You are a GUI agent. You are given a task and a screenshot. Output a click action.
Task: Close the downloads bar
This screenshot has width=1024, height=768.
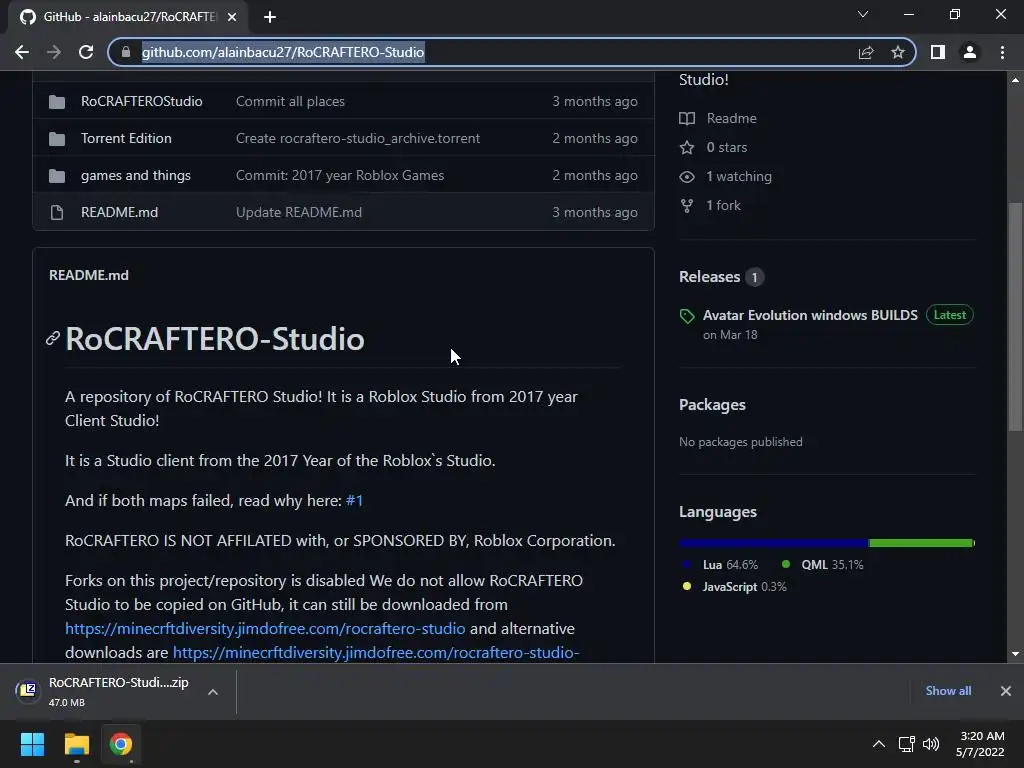(x=1006, y=691)
